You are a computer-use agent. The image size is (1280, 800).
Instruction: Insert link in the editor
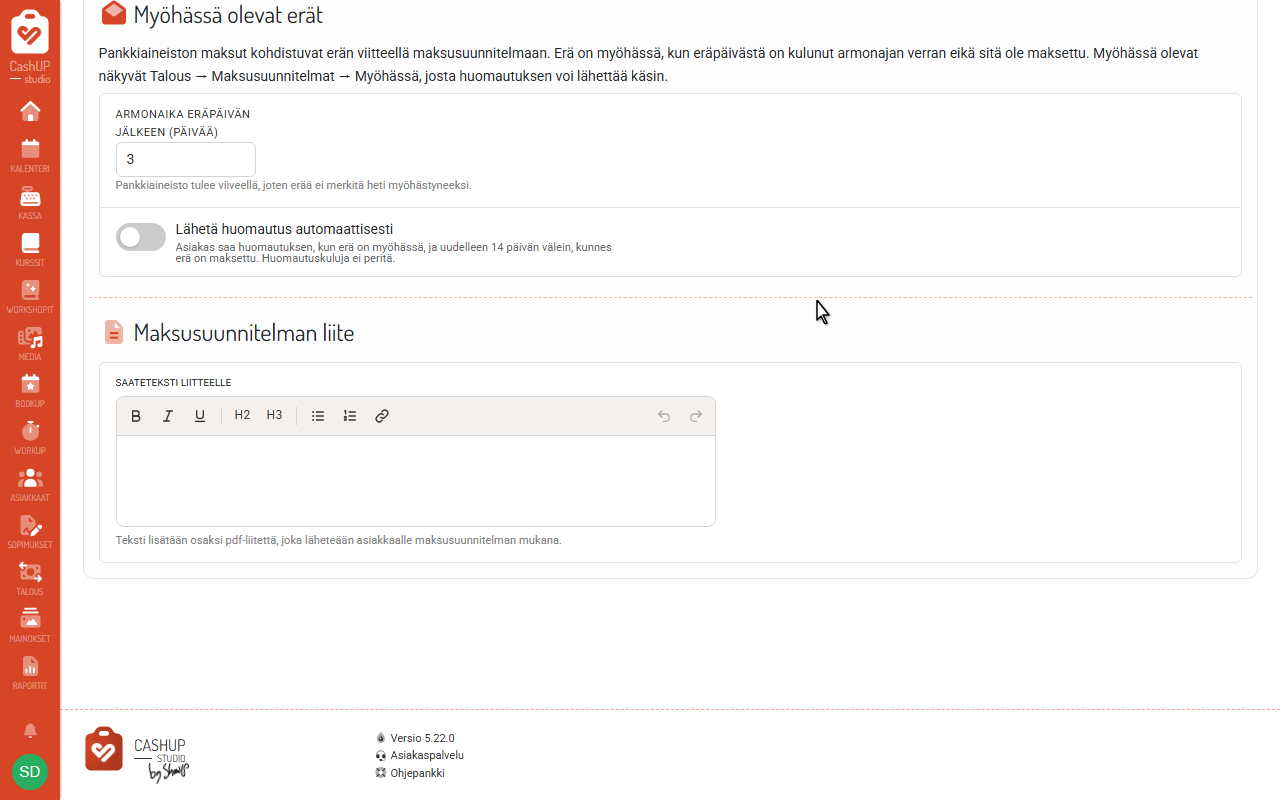coord(382,416)
